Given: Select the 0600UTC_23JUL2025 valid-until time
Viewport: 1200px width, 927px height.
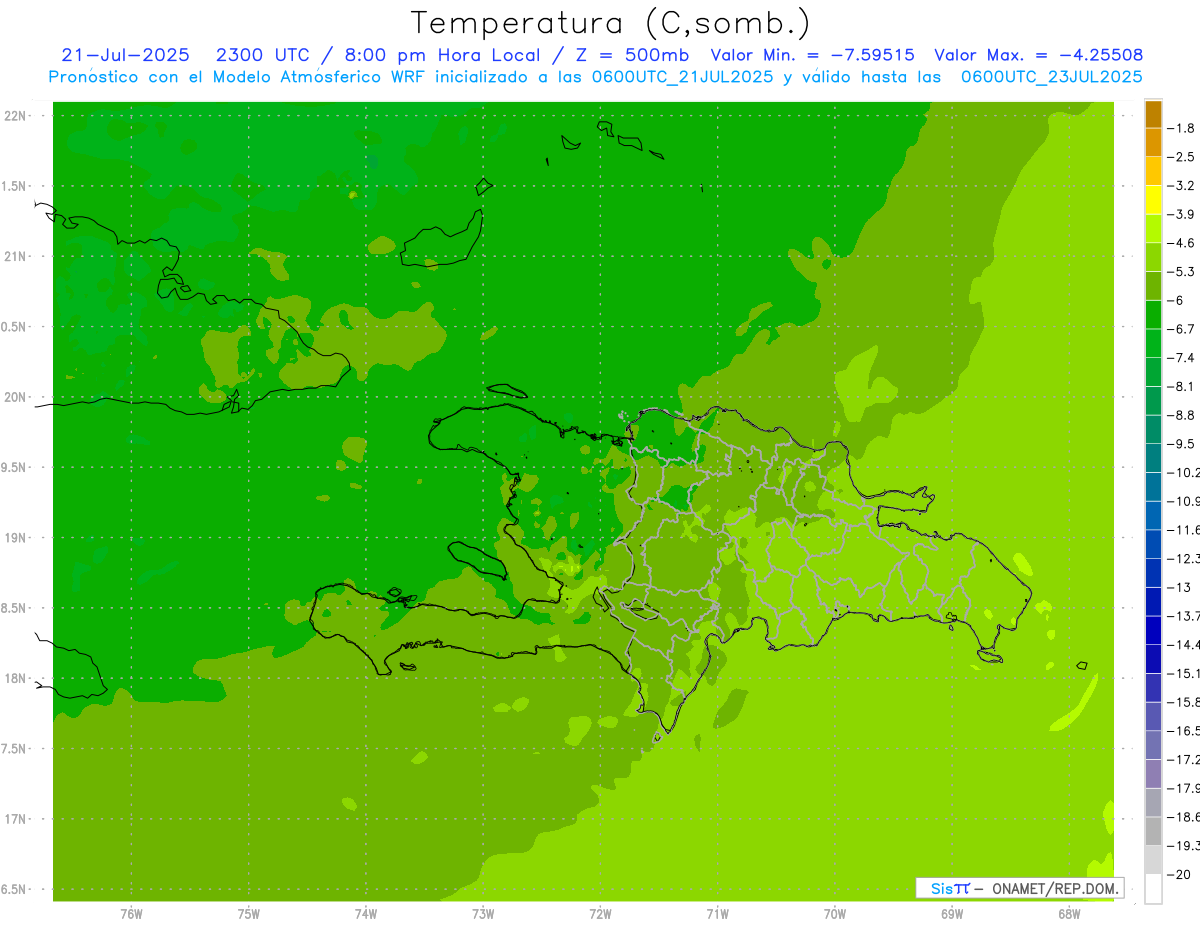Looking at the screenshot, I should pos(1051,77).
